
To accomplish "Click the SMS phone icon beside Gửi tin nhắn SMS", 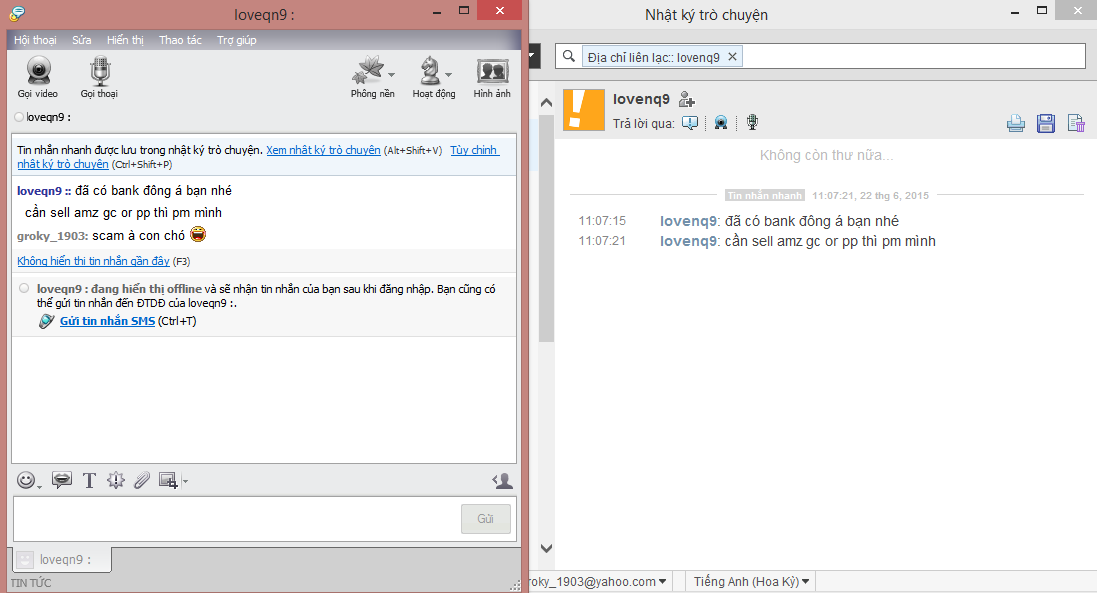I will click(x=46, y=322).
